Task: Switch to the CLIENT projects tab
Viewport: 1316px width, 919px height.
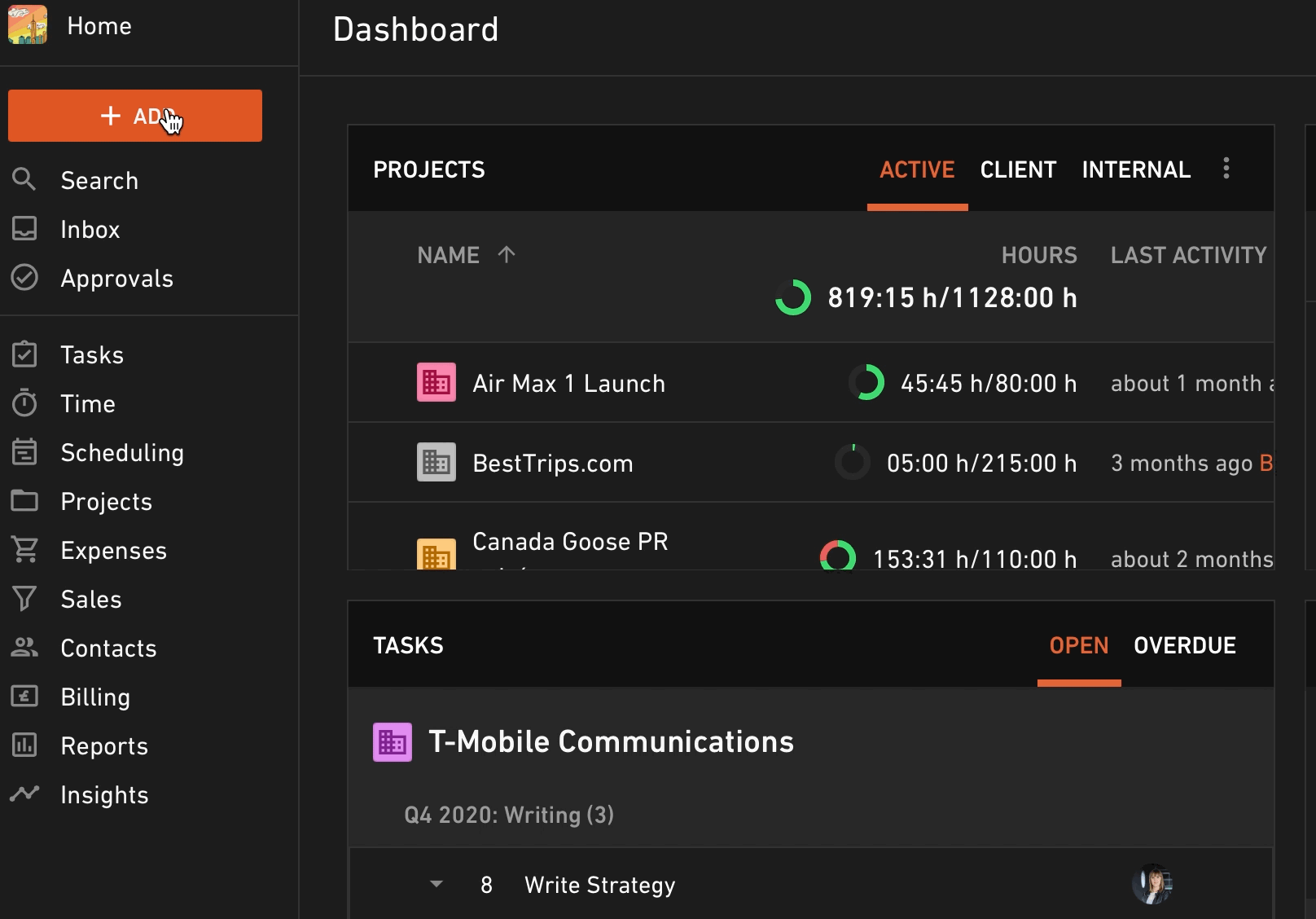Action: (x=1018, y=169)
